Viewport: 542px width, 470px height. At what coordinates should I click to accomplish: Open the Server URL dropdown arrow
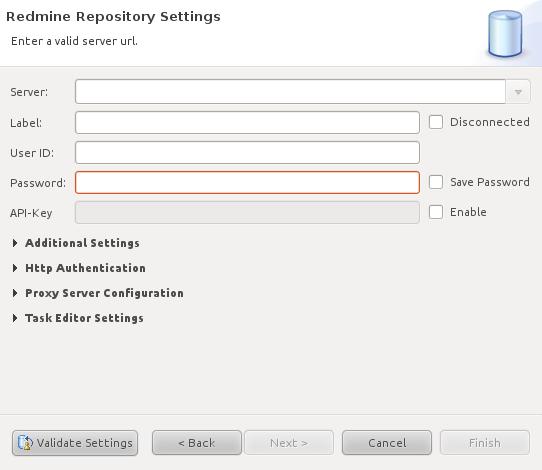[x=518, y=92]
